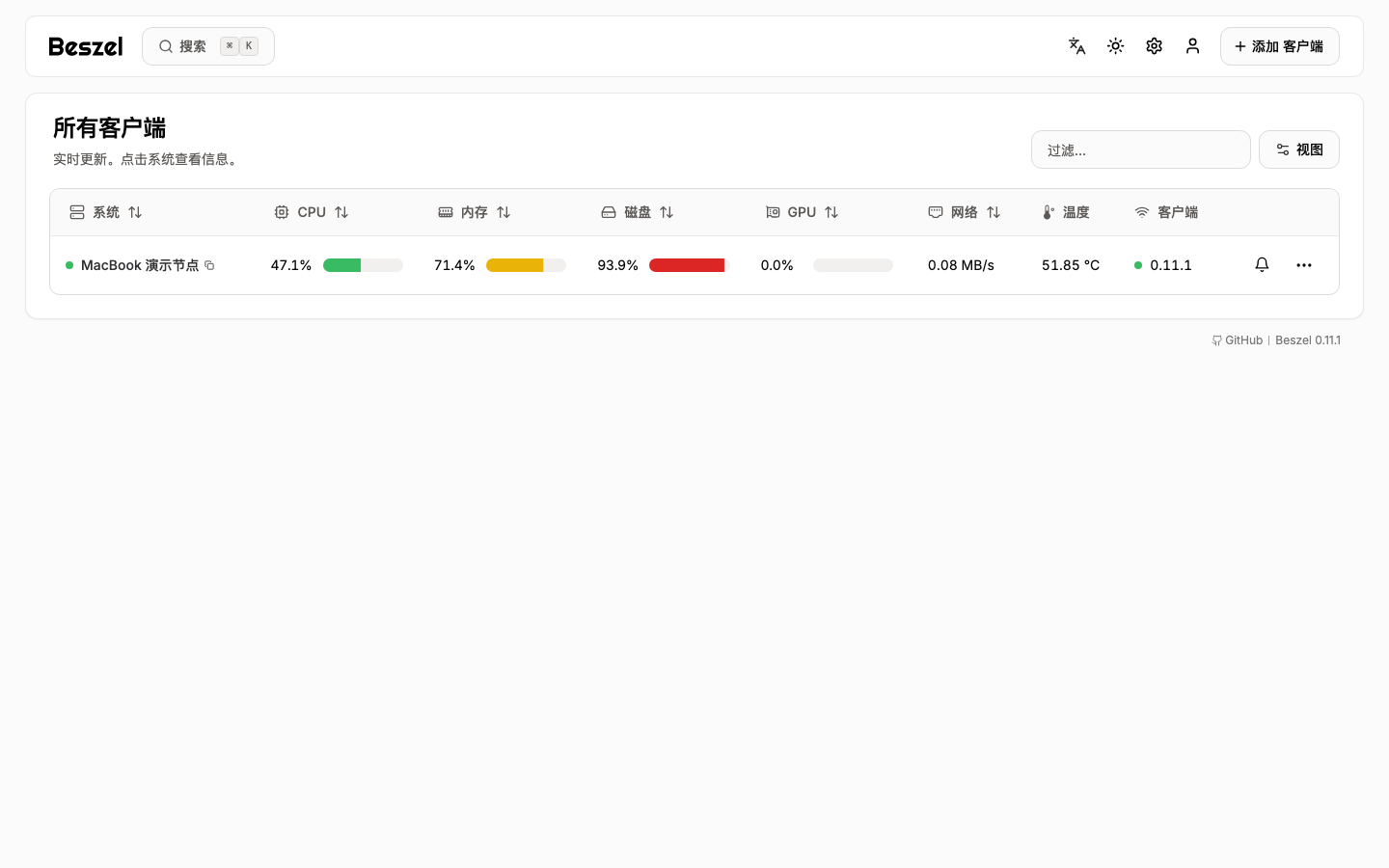
Task: Open the 搜索 search box
Action: tap(208, 46)
